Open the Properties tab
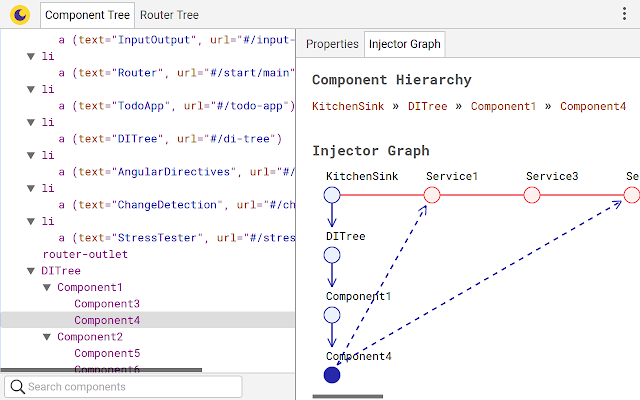The width and height of the screenshot is (640, 400). click(x=332, y=44)
